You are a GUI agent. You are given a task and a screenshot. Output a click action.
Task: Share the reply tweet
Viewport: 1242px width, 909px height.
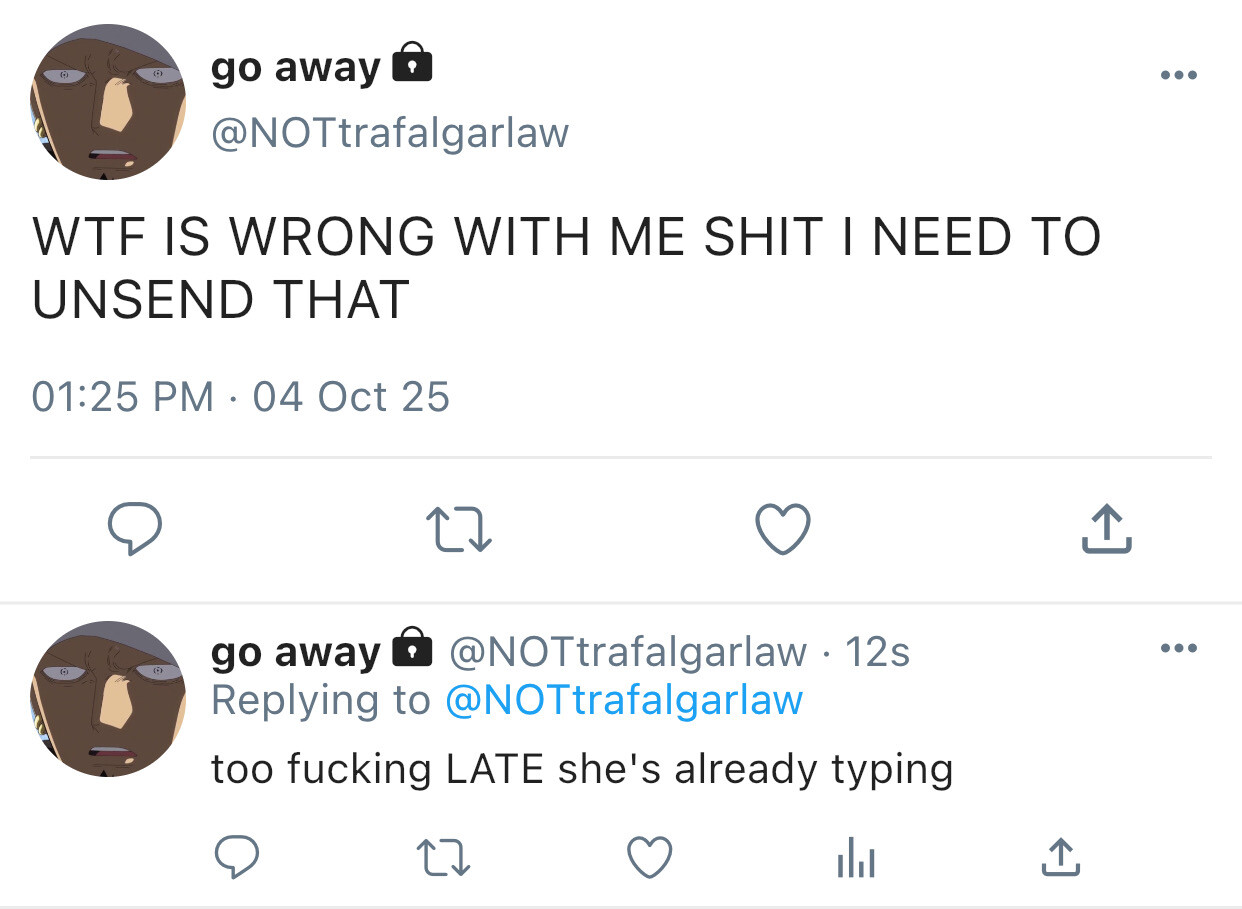1060,857
